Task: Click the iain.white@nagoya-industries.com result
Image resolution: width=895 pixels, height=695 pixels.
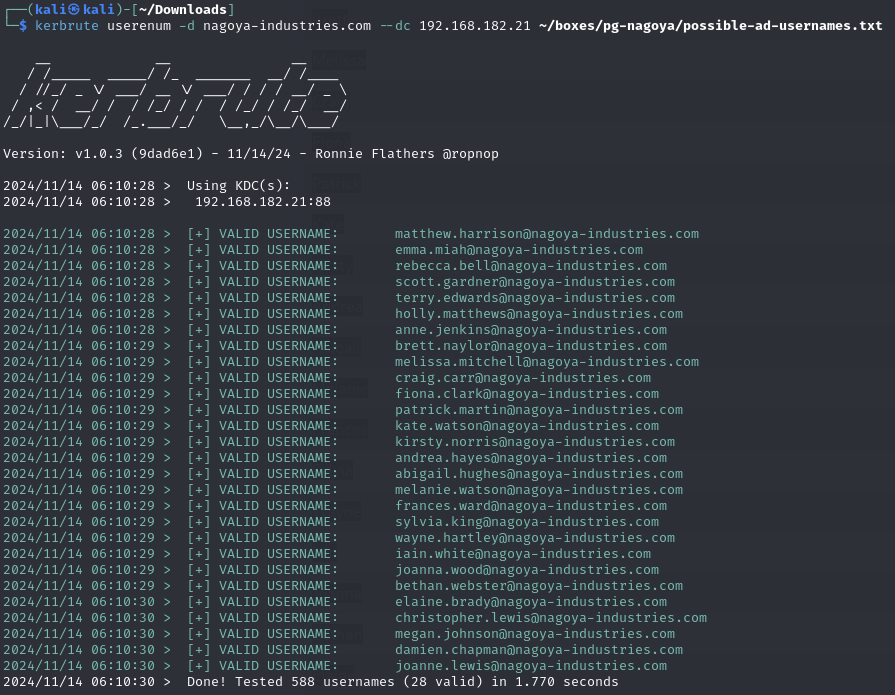Action: tap(522, 553)
